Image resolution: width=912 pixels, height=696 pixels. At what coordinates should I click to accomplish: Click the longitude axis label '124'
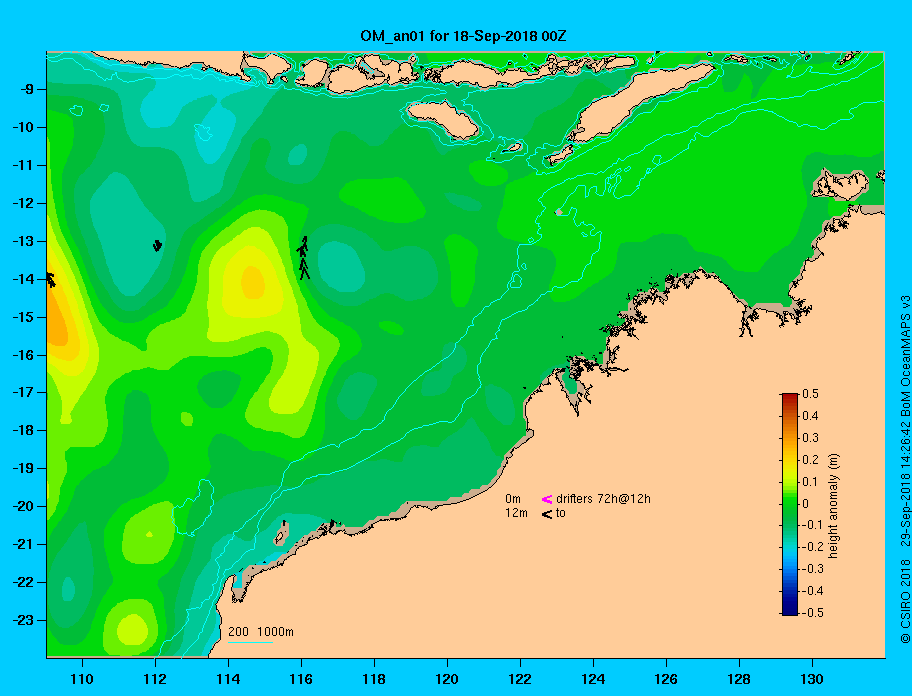(x=593, y=679)
